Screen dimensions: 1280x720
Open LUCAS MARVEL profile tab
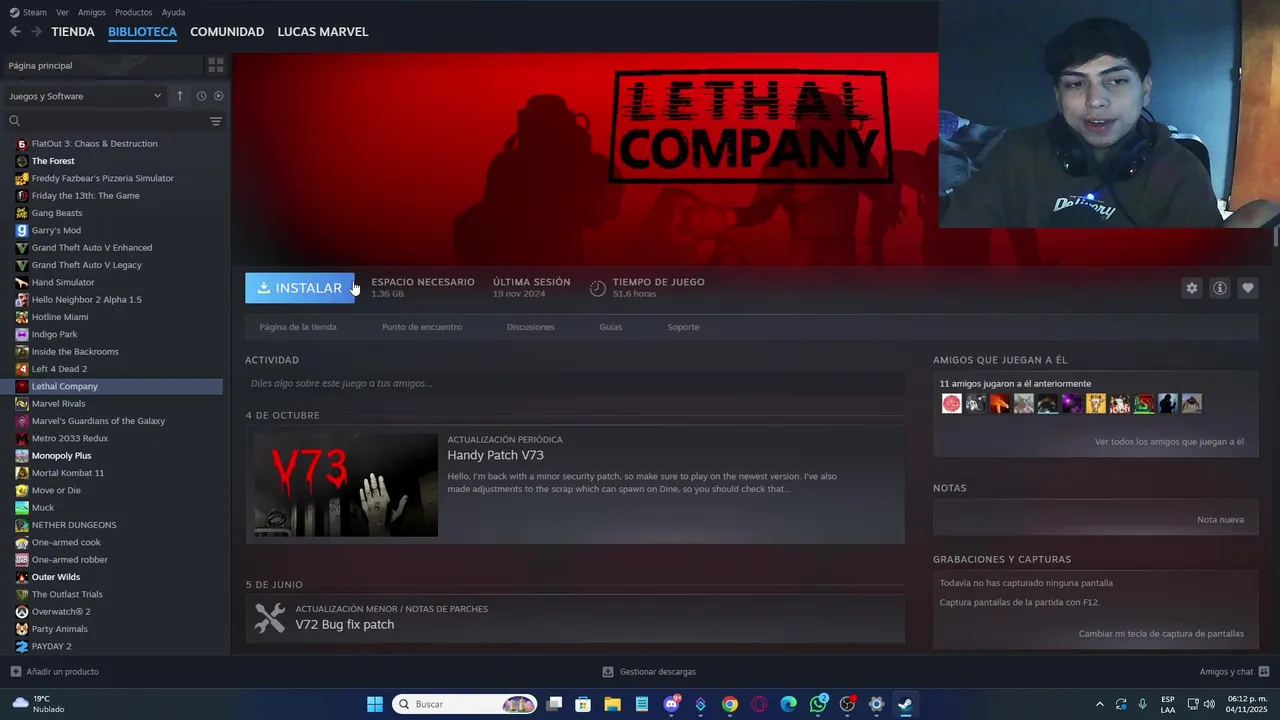click(323, 32)
